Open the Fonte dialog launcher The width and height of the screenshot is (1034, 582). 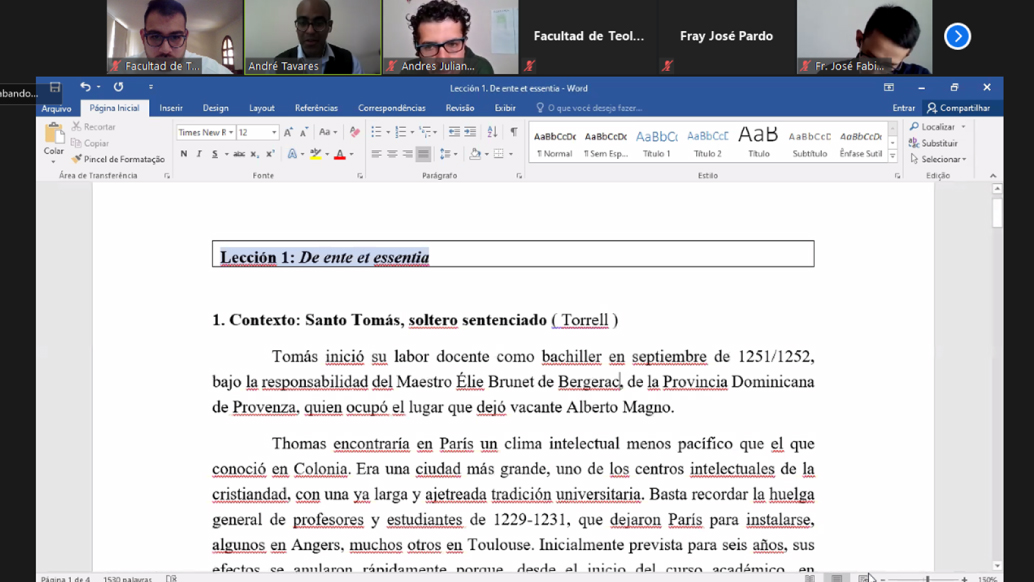coord(360,176)
